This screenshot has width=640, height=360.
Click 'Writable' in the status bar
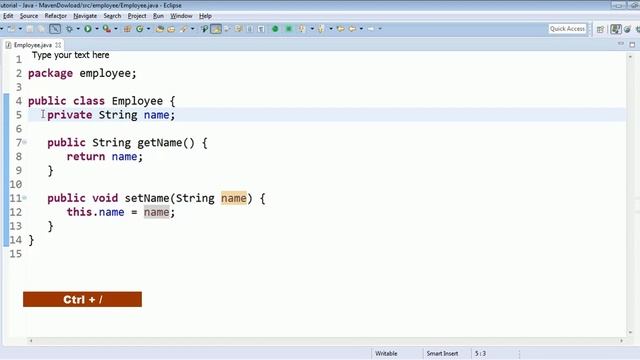(x=386, y=353)
